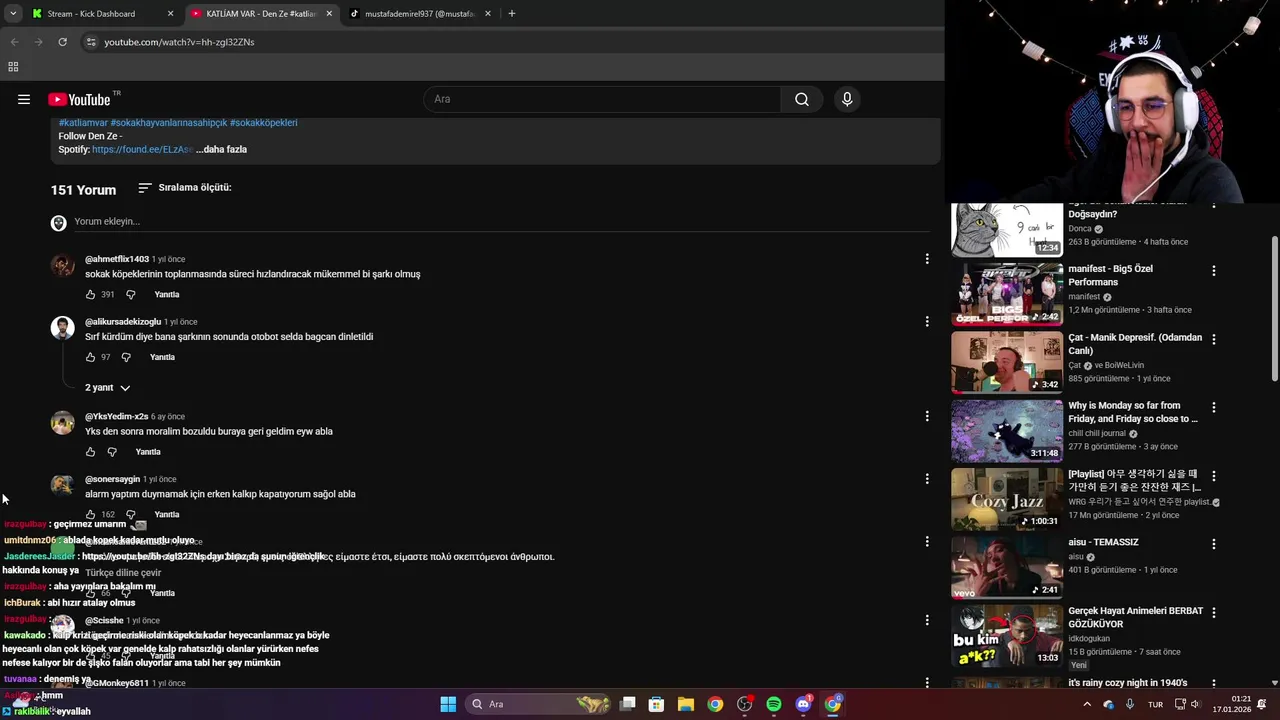Open the YouTube hamburger guide menu

[24, 99]
